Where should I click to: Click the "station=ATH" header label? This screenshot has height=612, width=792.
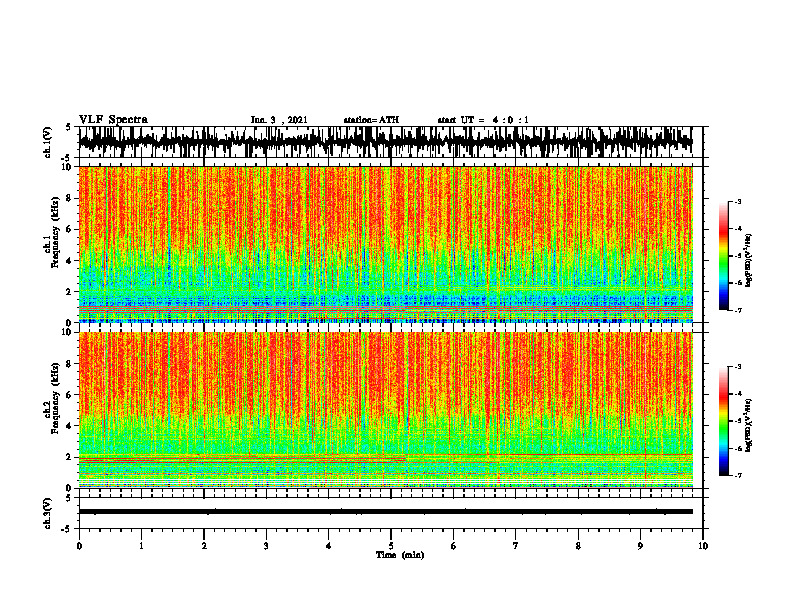(x=371, y=120)
